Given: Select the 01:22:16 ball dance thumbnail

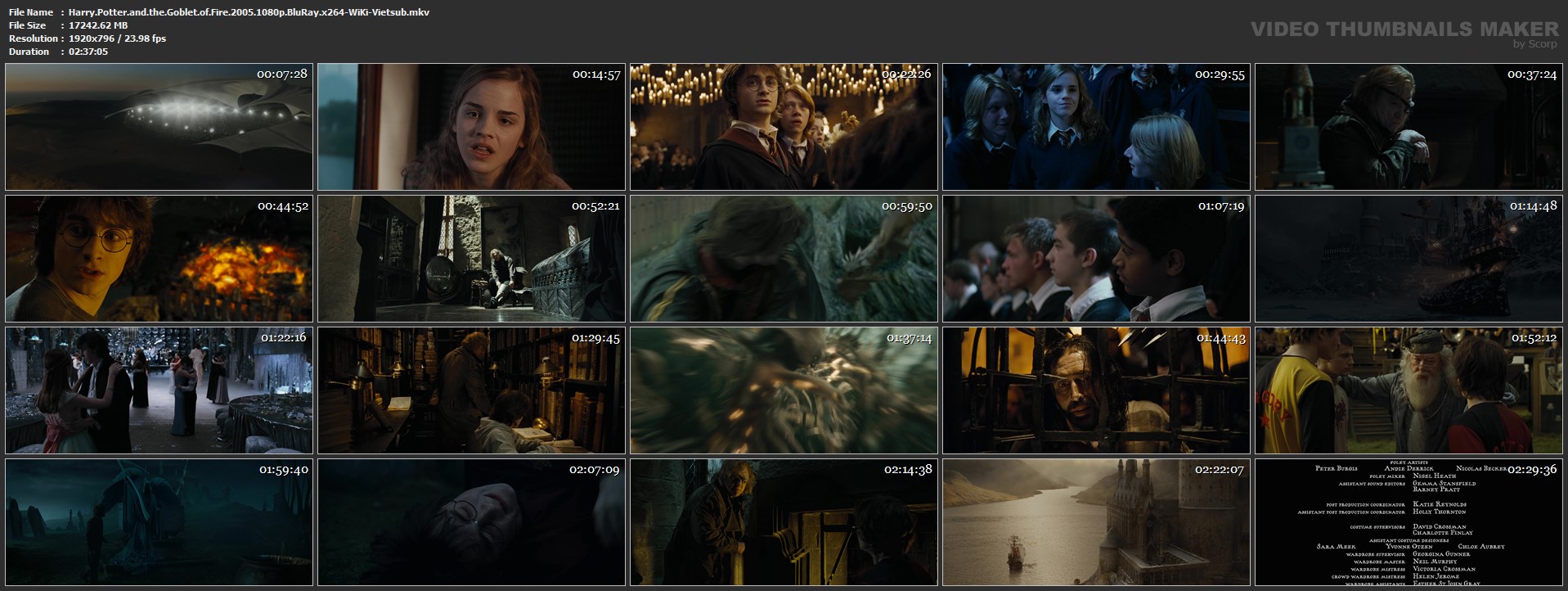Looking at the screenshot, I should (159, 390).
